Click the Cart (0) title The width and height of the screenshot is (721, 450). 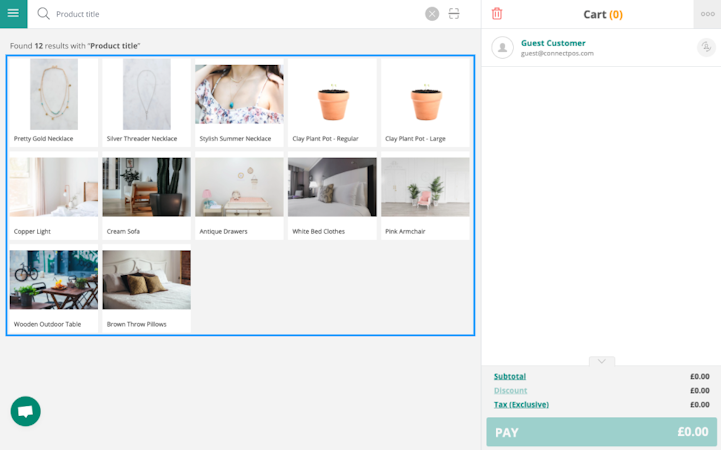click(x=603, y=14)
